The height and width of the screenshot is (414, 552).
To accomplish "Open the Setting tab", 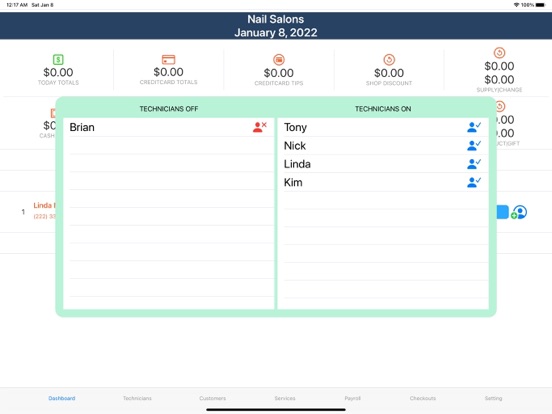I will point(493,398).
